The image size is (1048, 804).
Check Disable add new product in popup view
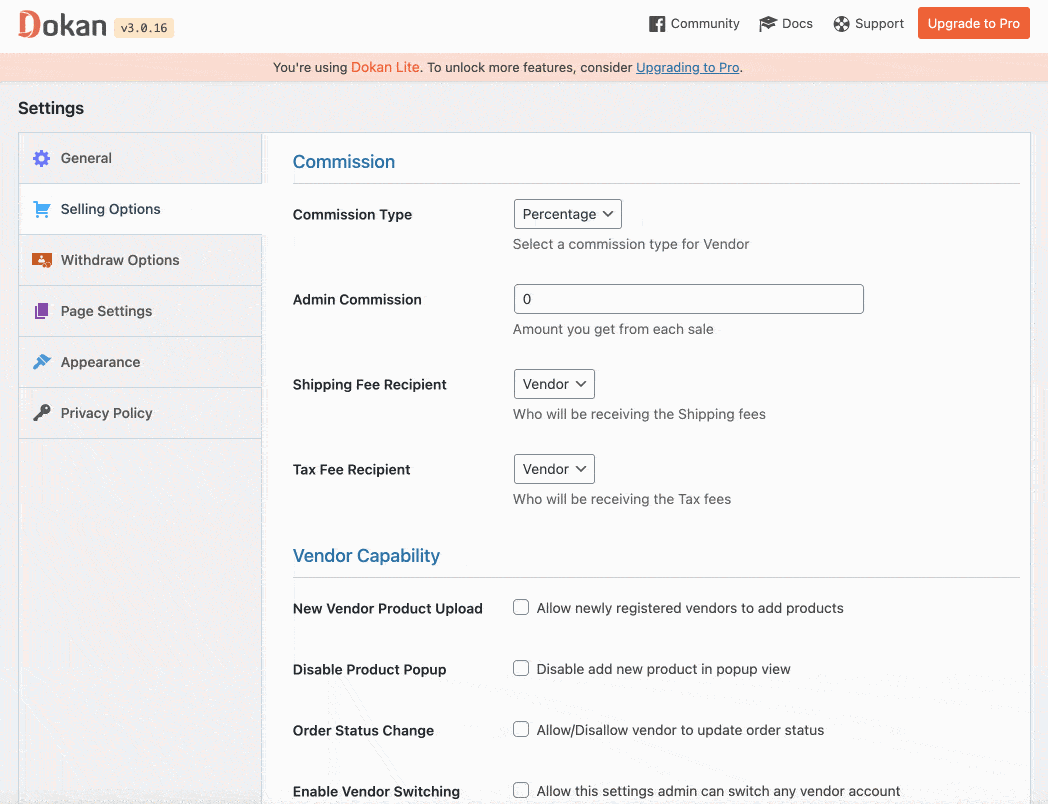[x=520, y=668]
